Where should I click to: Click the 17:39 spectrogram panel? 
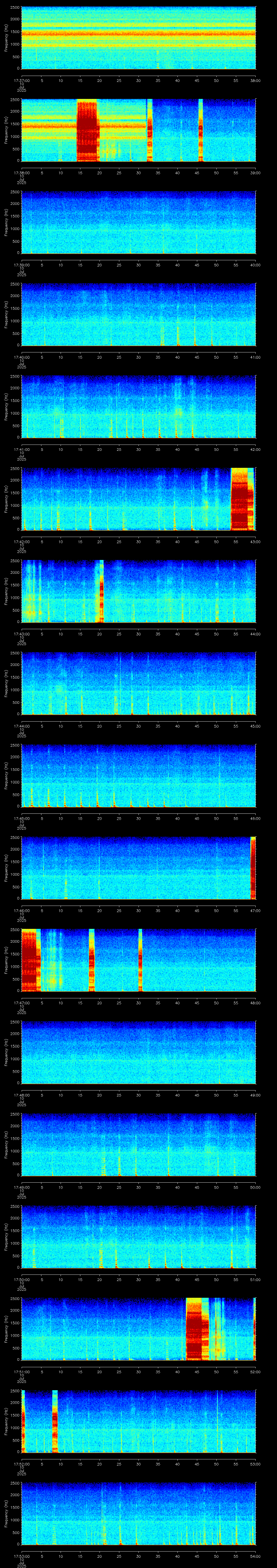138,222
